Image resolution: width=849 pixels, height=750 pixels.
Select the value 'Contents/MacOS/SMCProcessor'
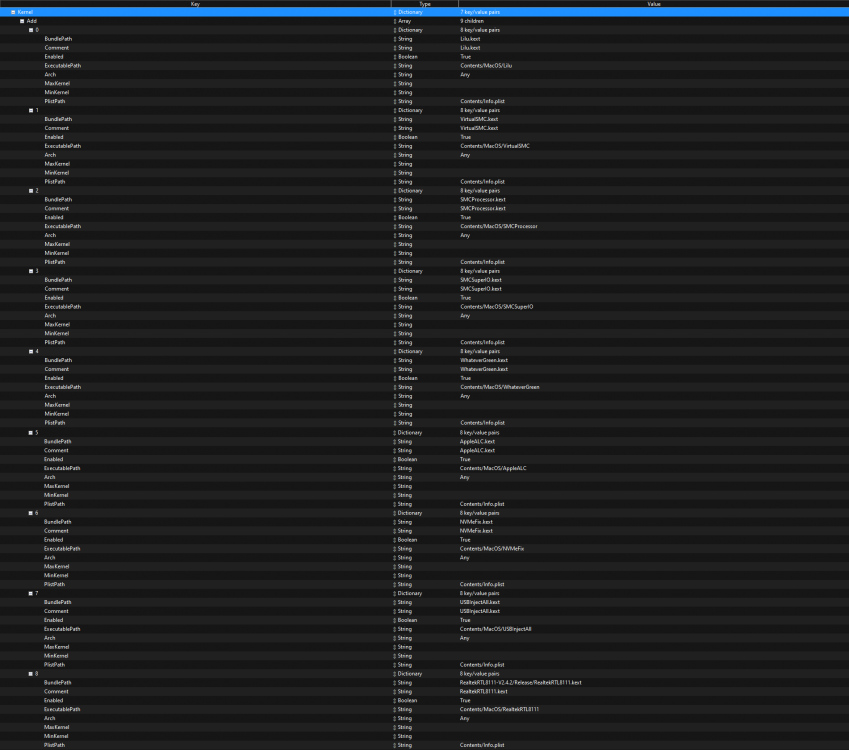click(x=499, y=226)
